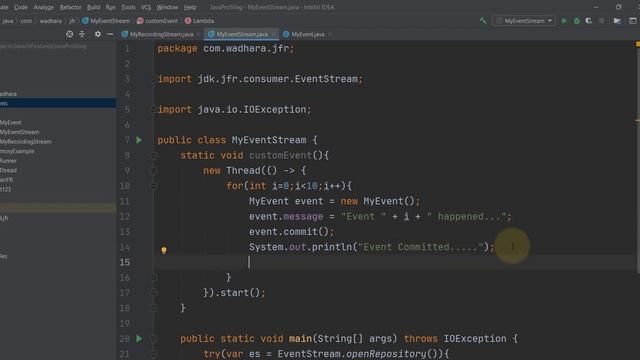Close the MyEvent.java tab

coord(330,34)
